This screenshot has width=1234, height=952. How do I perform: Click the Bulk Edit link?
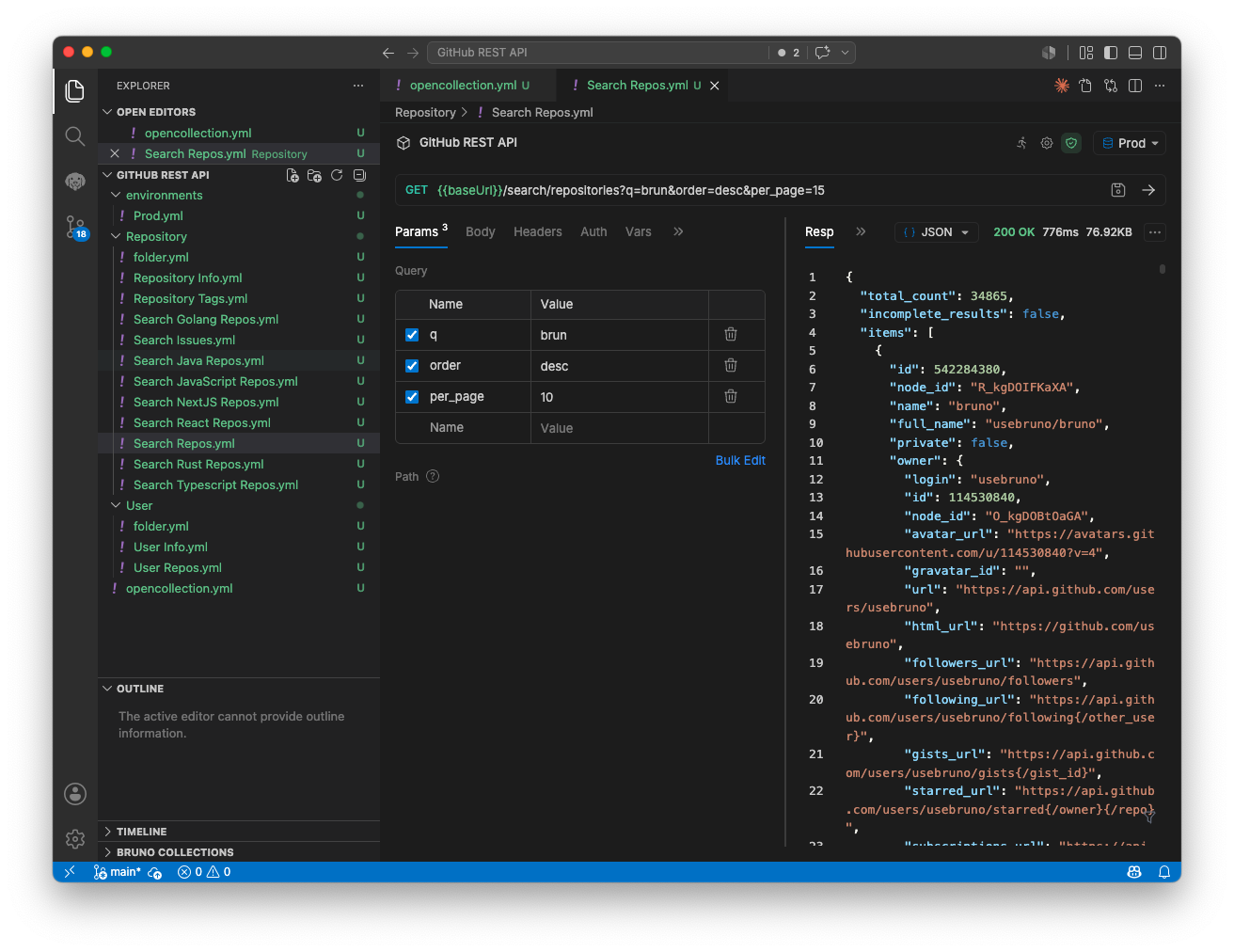(x=740, y=460)
